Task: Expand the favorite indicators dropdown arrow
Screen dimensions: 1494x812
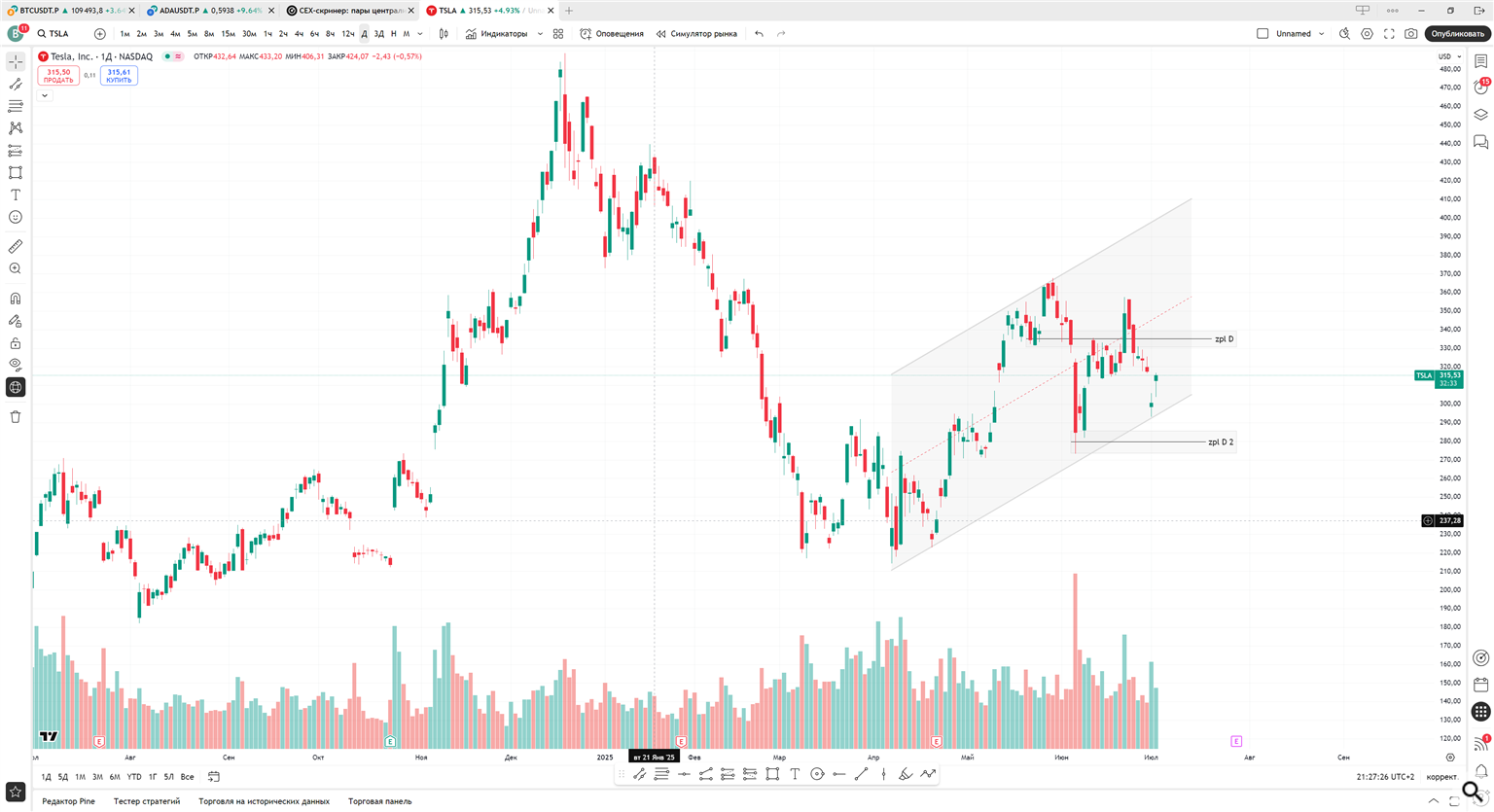Action: [x=540, y=34]
